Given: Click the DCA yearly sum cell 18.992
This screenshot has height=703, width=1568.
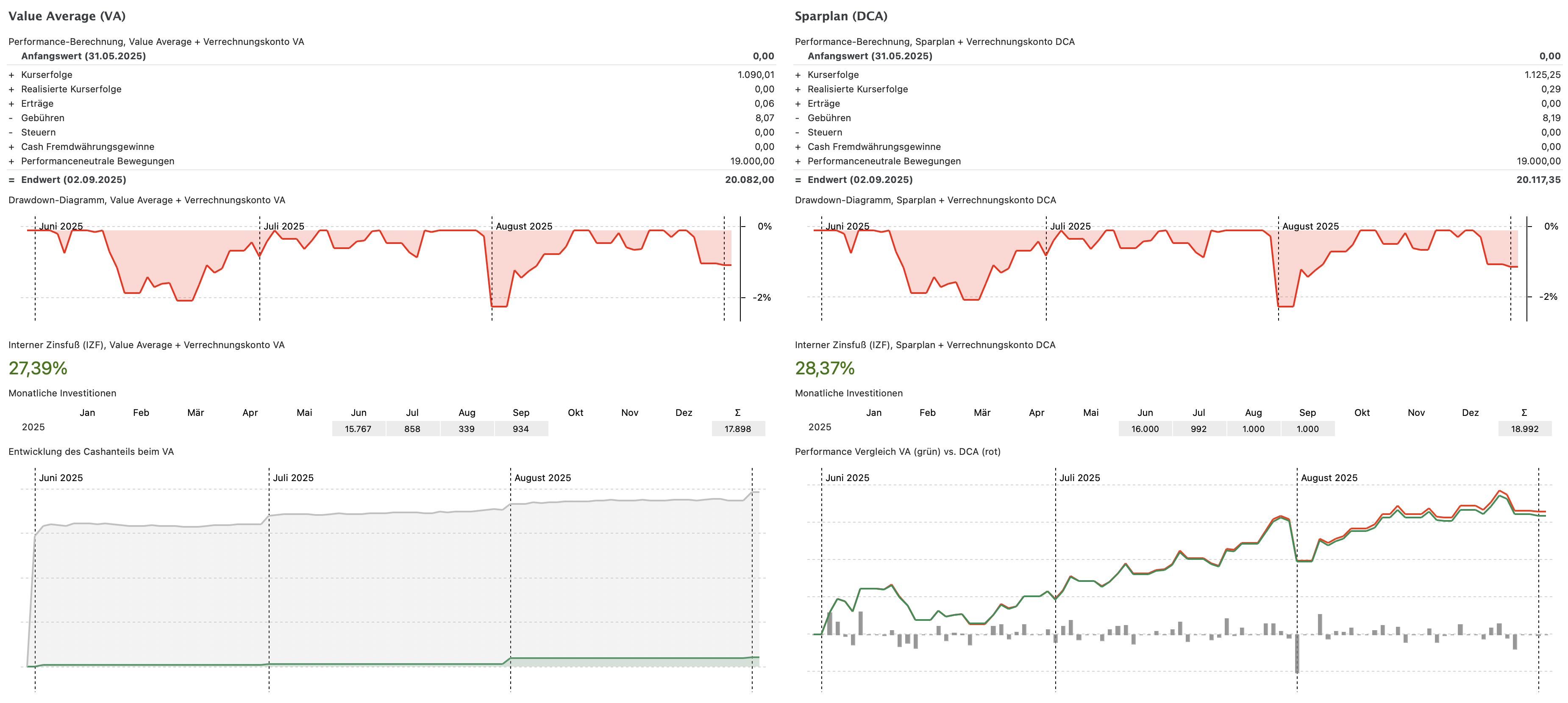Looking at the screenshot, I should pyautogui.click(x=1524, y=429).
